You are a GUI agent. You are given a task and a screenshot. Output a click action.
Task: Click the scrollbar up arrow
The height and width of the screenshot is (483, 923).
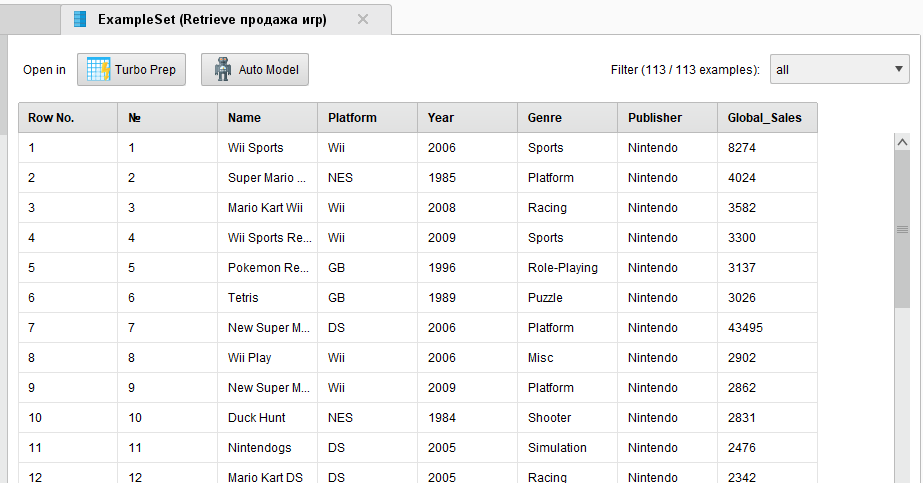click(902, 142)
